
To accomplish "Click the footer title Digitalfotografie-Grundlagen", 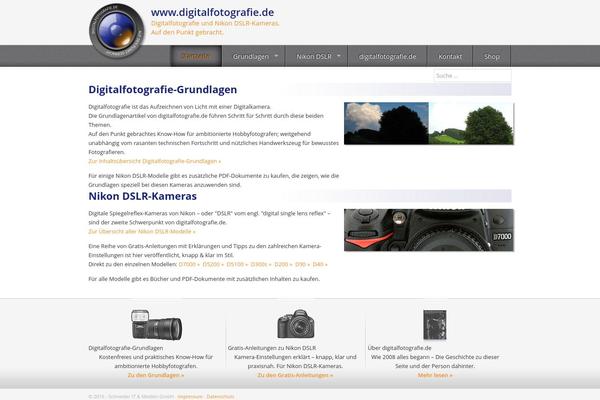I will click(x=126, y=348).
